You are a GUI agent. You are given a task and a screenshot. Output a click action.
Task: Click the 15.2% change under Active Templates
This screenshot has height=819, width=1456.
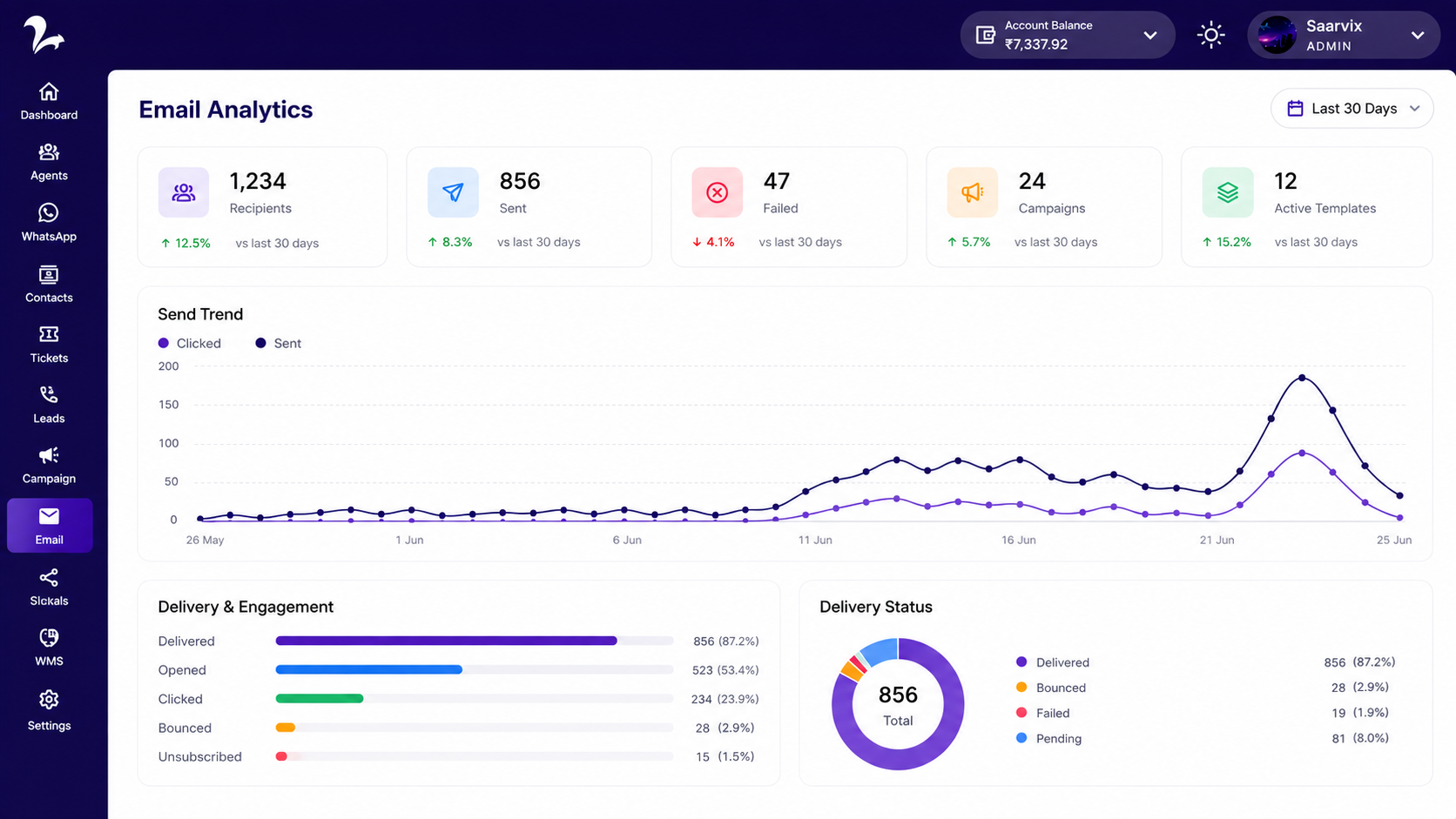point(1227,242)
